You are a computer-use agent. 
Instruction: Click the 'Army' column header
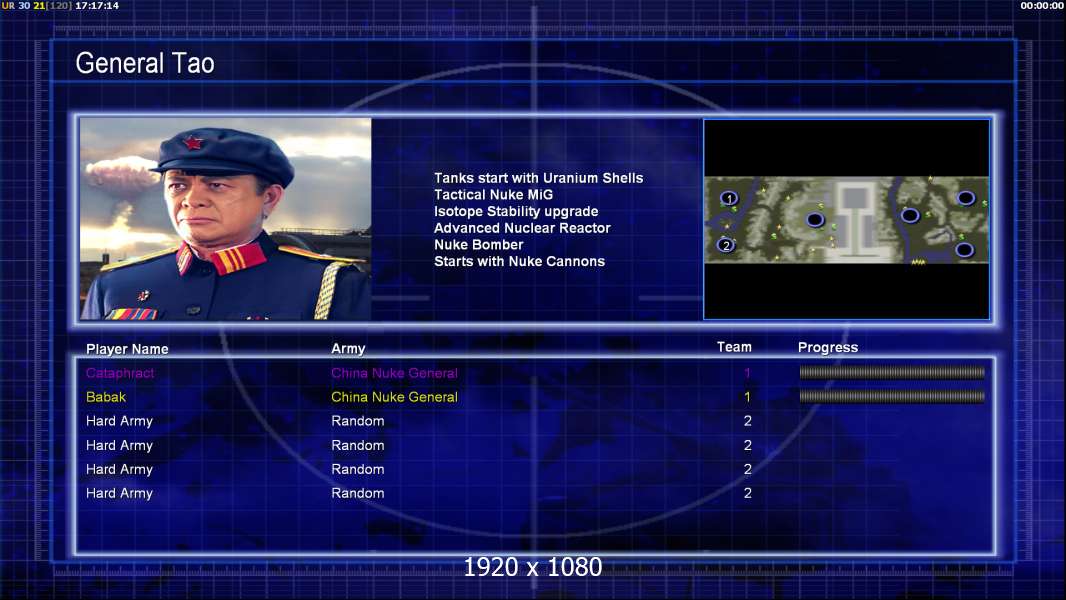[x=348, y=349]
